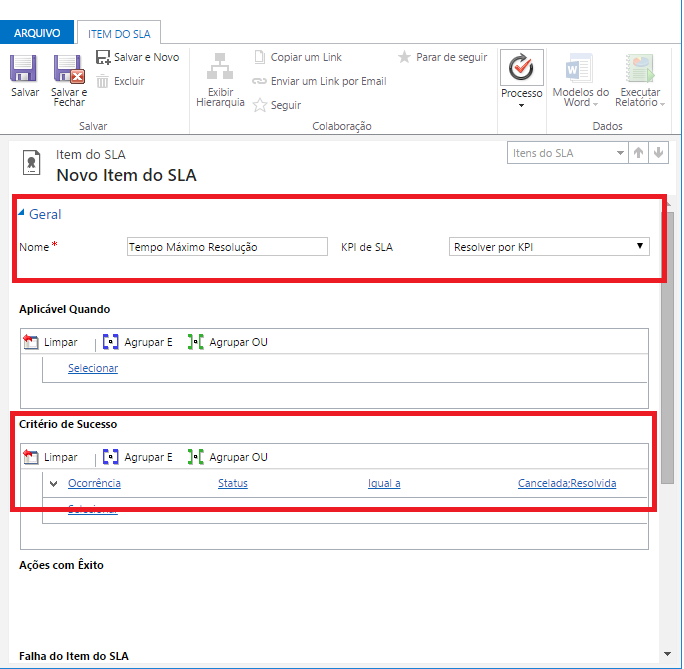Click the Excluir trash icon

103,81
